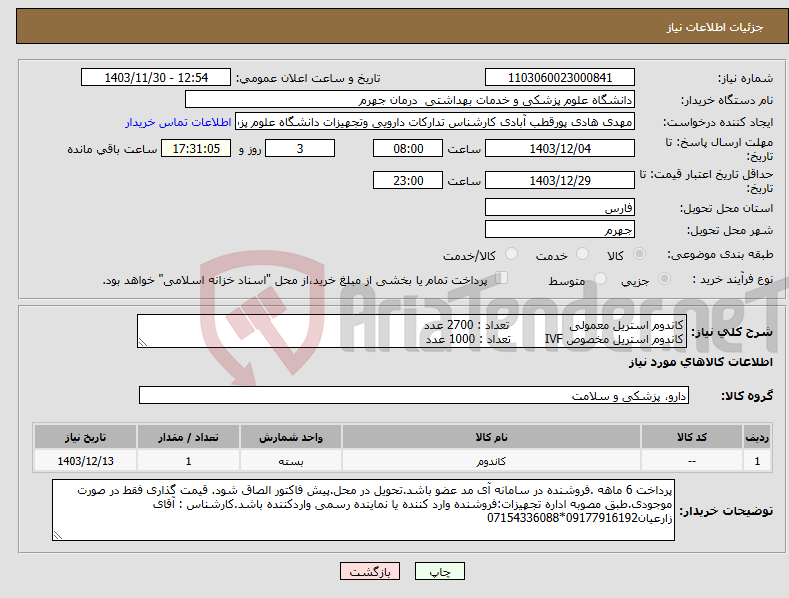
Task: Click the buyer notes text area
Action: tap(363, 510)
